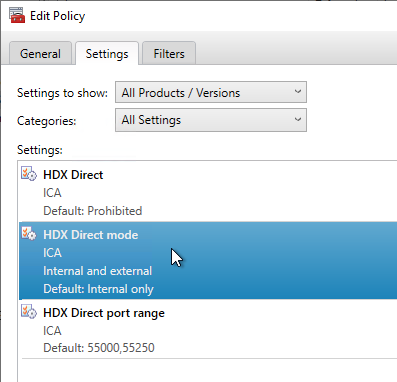Switch to the General tab
The height and width of the screenshot is (382, 397).
pos(40,53)
